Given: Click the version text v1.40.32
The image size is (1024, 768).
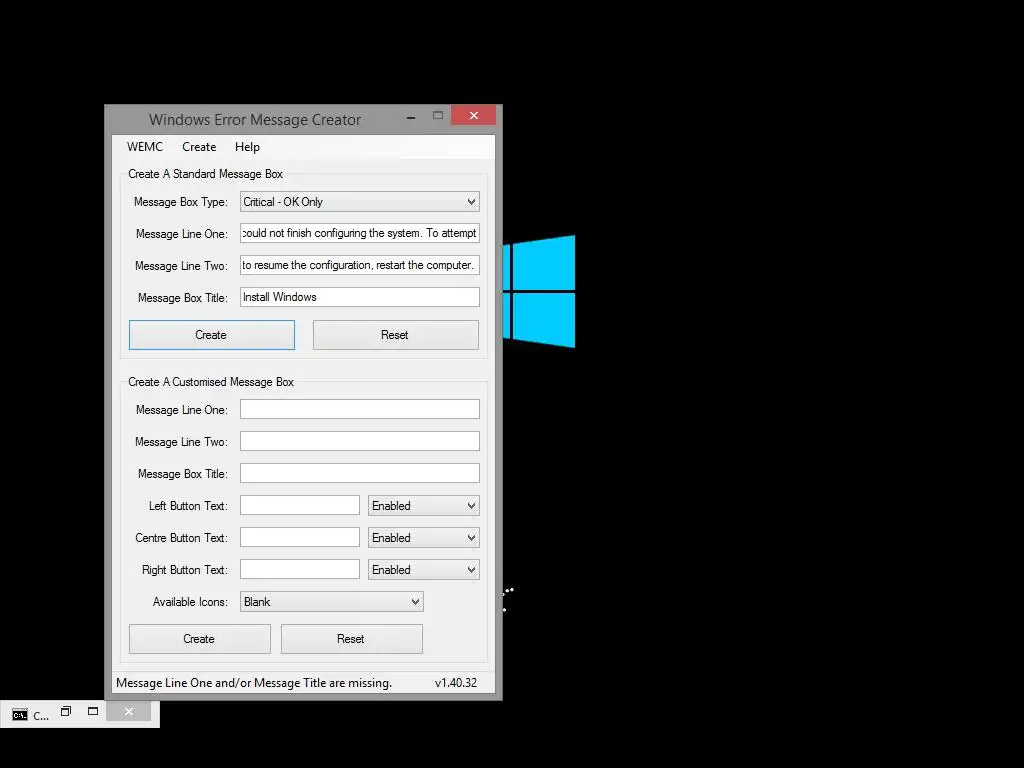Looking at the screenshot, I should [456, 682].
